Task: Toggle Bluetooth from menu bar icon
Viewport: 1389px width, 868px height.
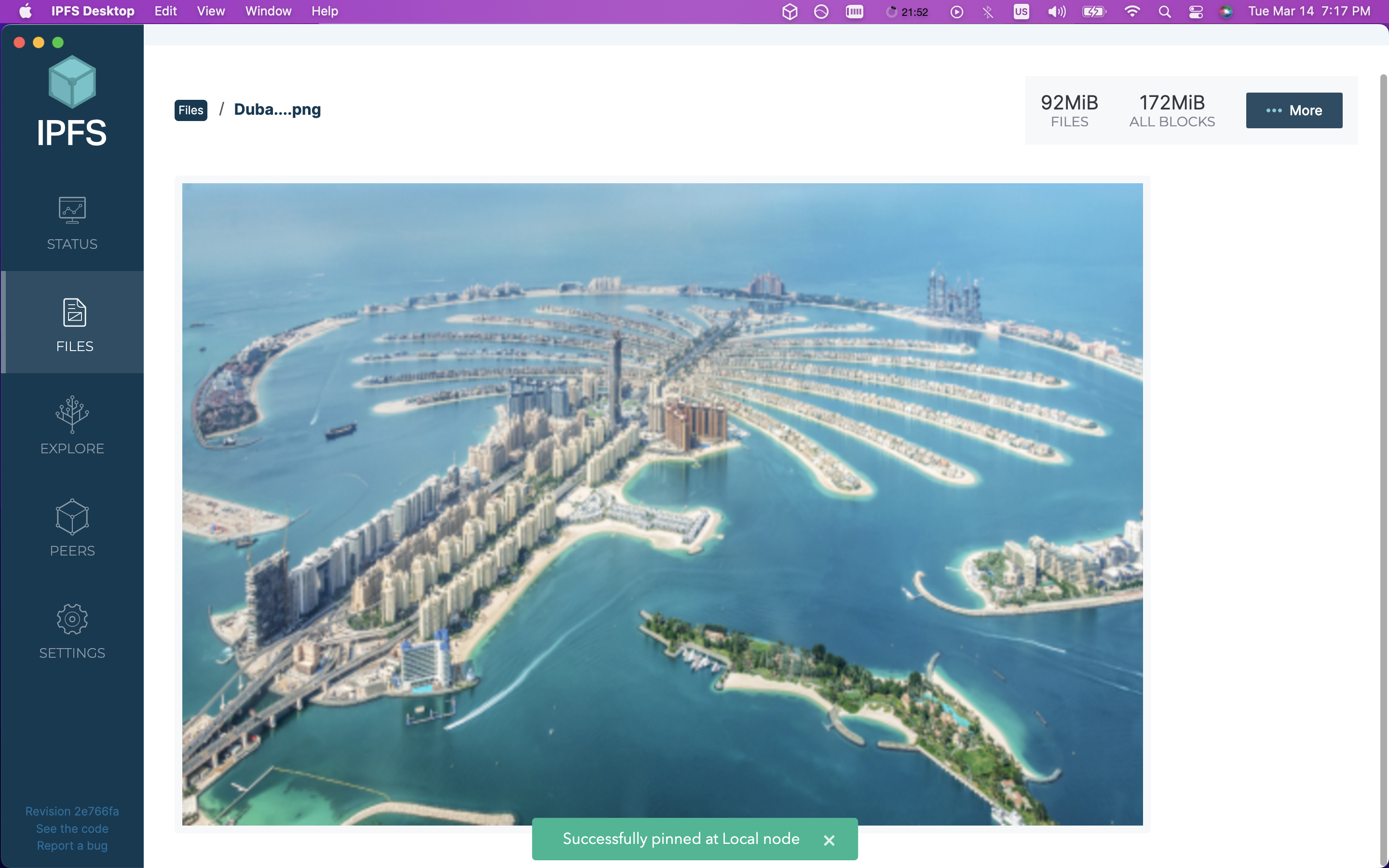Action: pos(988,12)
